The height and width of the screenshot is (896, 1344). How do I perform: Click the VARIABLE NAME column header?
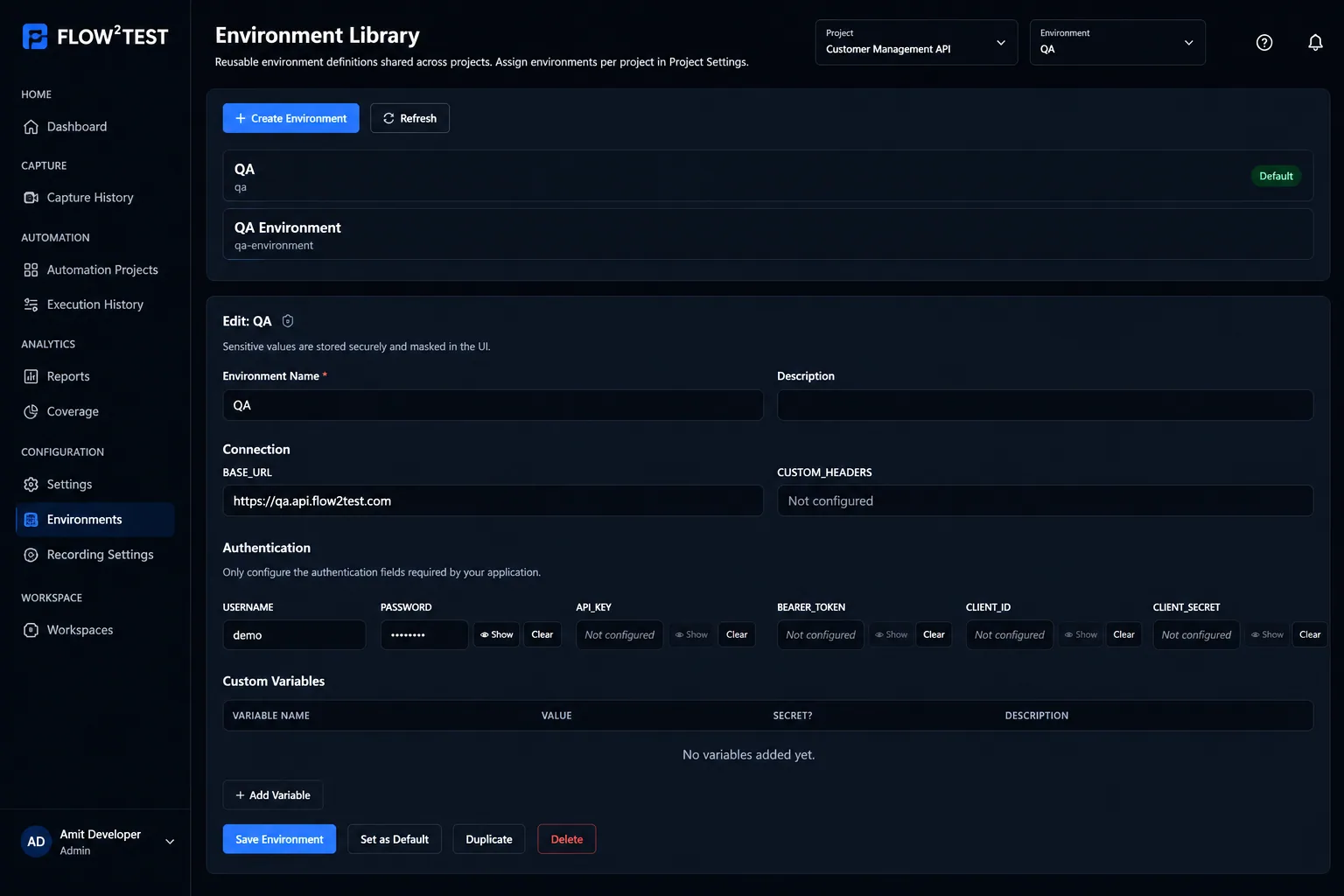pos(271,716)
